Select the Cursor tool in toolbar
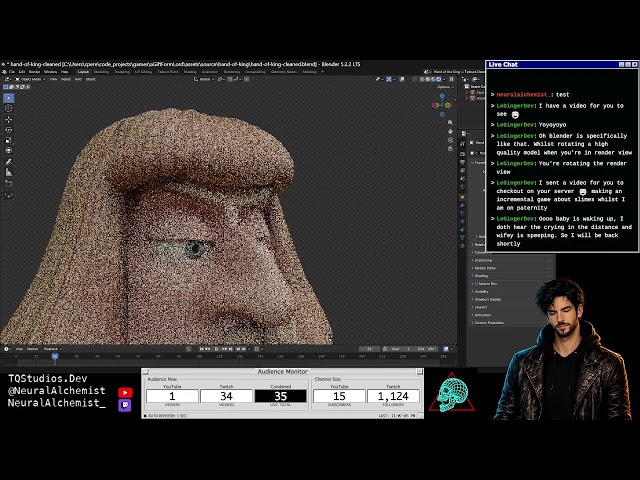640x480 pixels. [x=9, y=108]
